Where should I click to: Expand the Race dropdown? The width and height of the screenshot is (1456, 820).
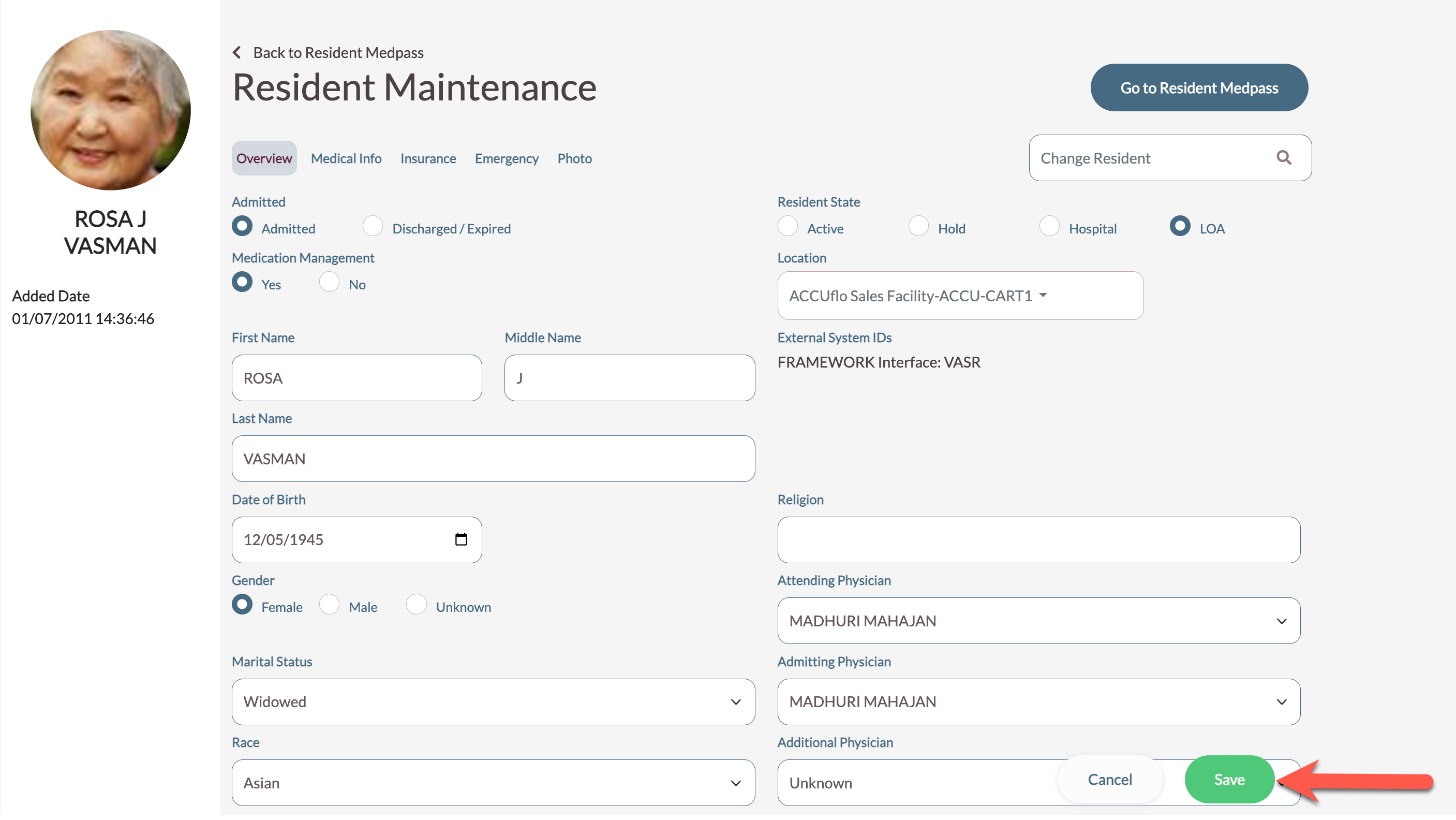pyautogui.click(x=493, y=783)
